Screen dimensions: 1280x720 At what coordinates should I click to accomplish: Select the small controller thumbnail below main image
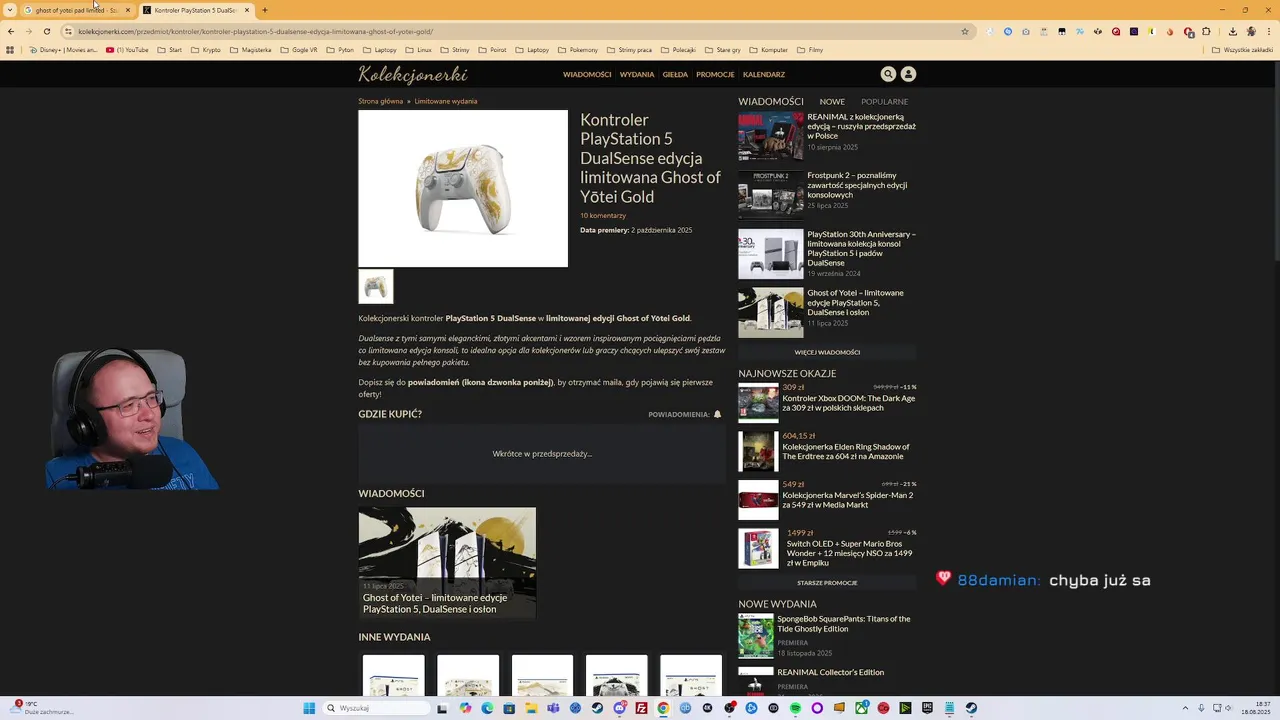[x=376, y=287]
